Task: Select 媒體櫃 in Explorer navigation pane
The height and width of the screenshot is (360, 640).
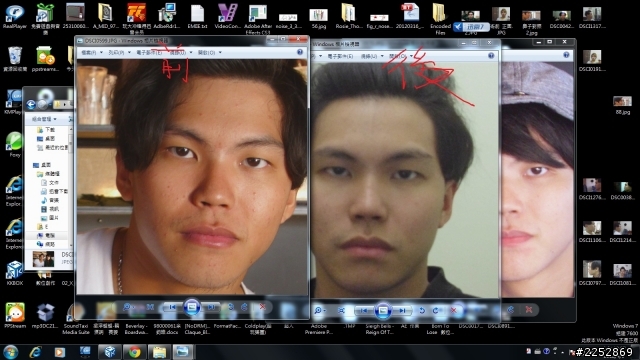Action: pyautogui.click(x=49, y=174)
